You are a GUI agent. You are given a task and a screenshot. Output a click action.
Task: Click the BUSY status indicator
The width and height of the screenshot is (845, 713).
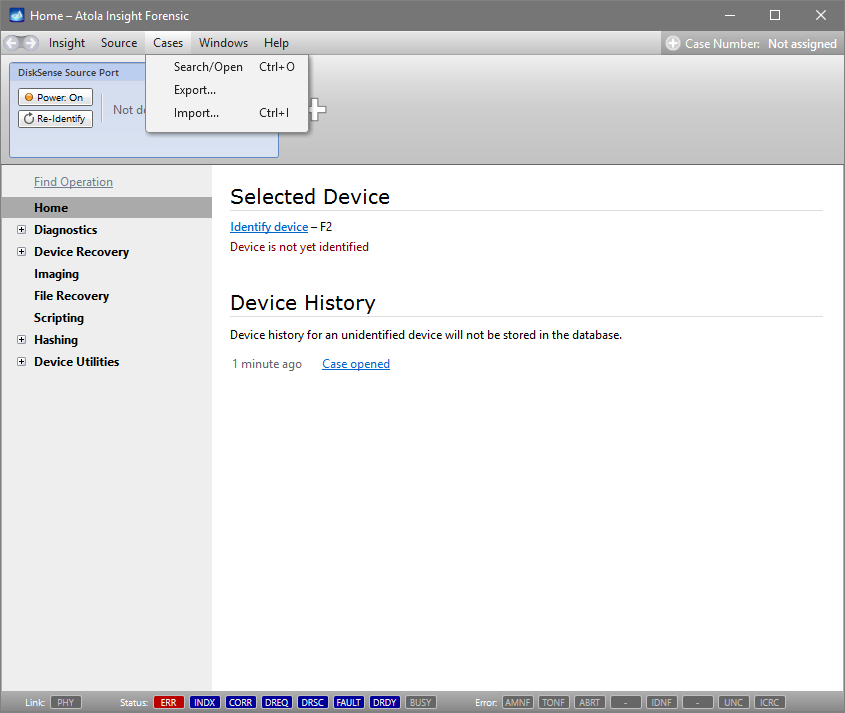pyautogui.click(x=421, y=702)
